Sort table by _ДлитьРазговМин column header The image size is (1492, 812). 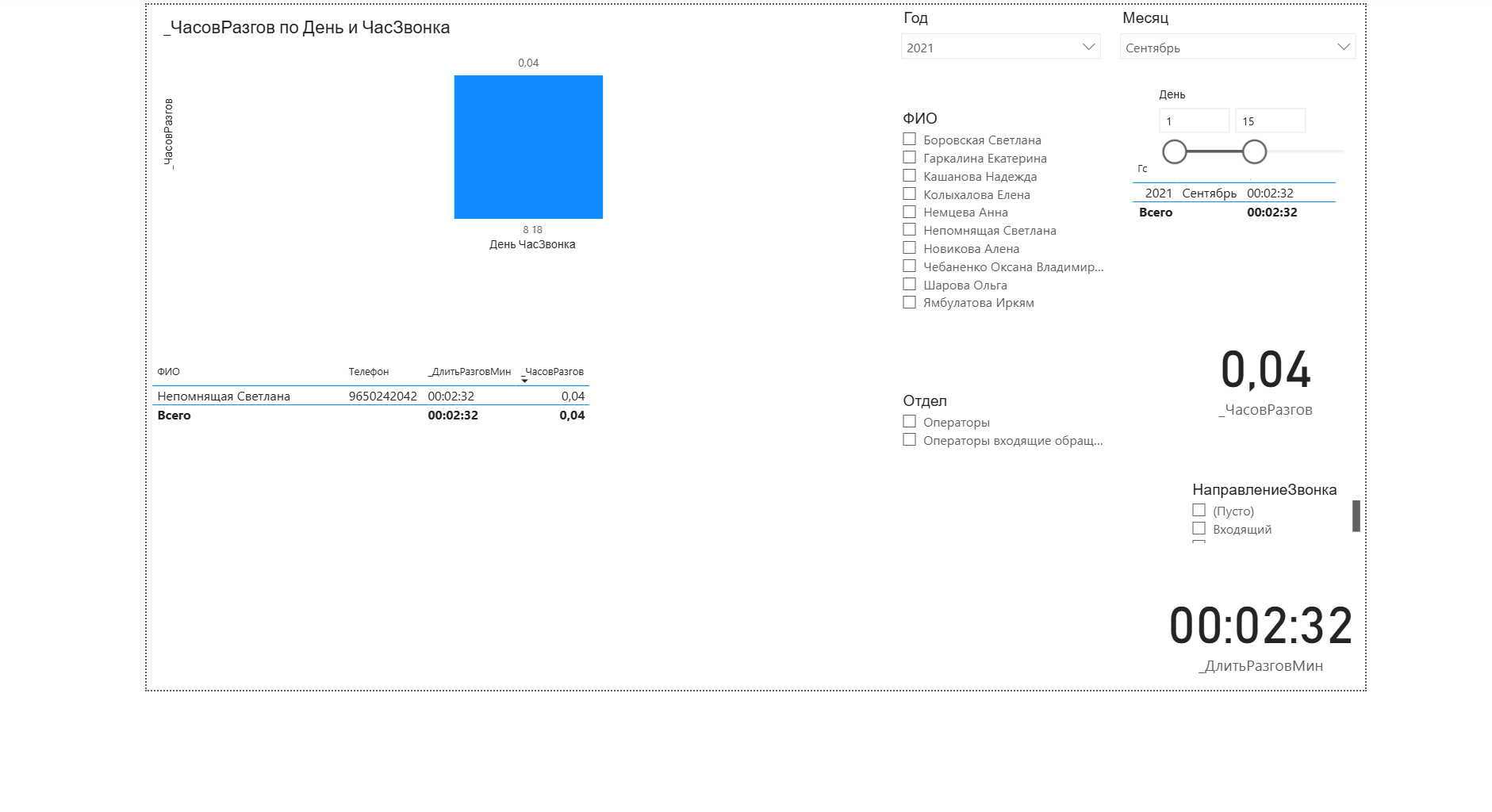[470, 371]
